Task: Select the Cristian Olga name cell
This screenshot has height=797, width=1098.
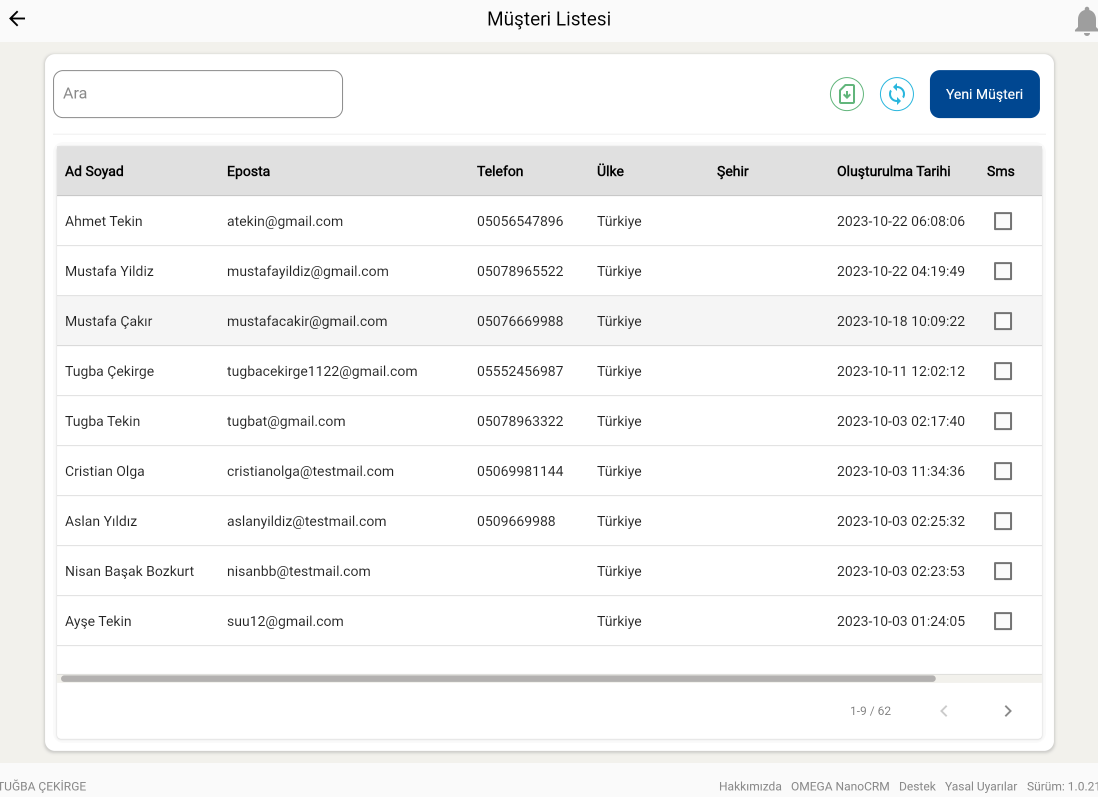Action: (104, 471)
